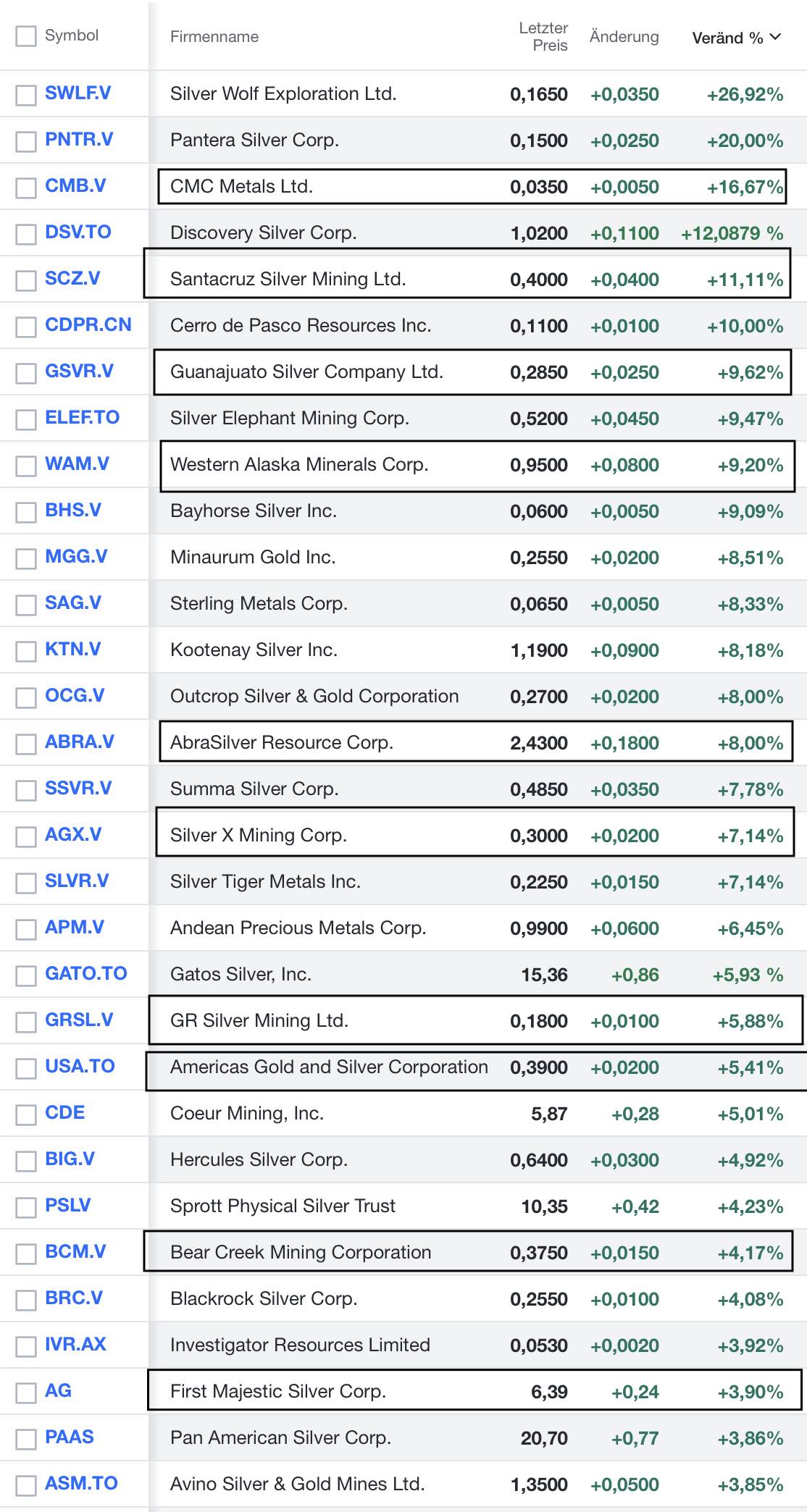Click the CDE symbol link

[x=64, y=1112]
